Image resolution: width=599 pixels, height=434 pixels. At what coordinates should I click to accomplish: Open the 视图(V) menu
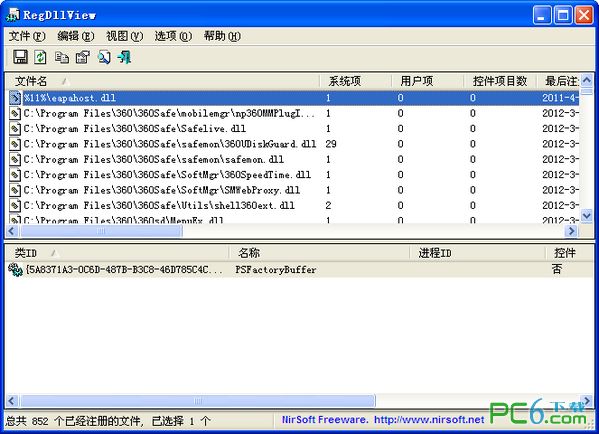125,36
